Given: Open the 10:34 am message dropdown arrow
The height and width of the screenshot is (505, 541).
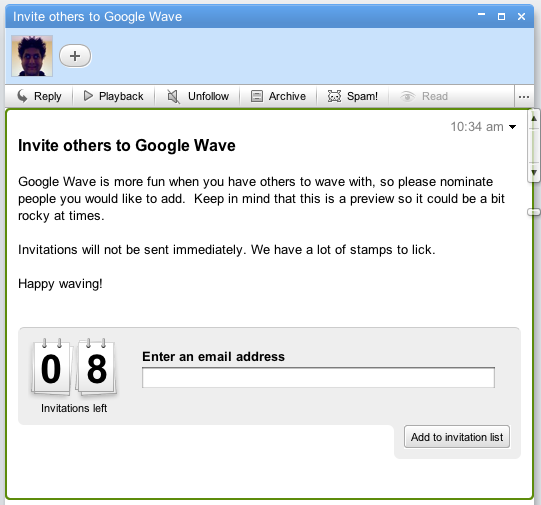Looking at the screenshot, I should [513, 127].
